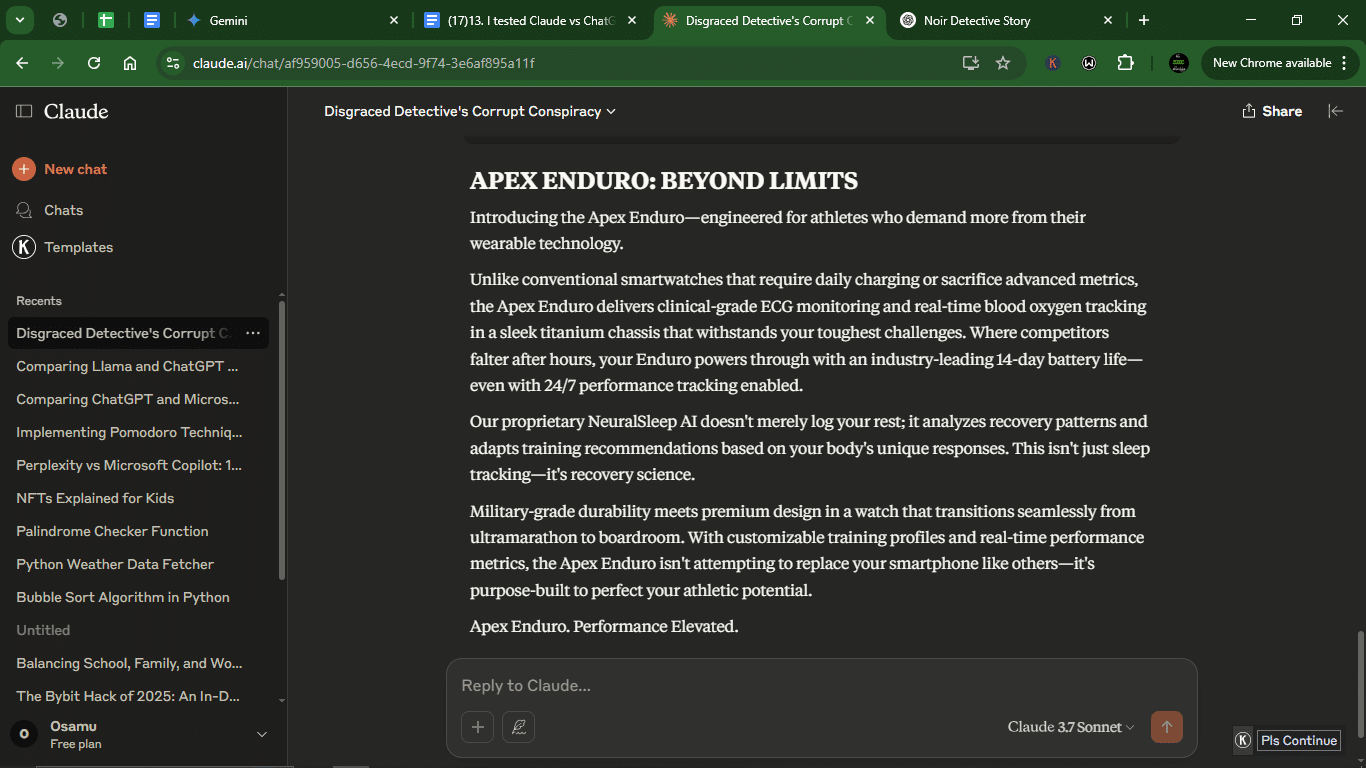Open the pinned globe tab
The width and height of the screenshot is (1366, 768).
[x=60, y=20]
